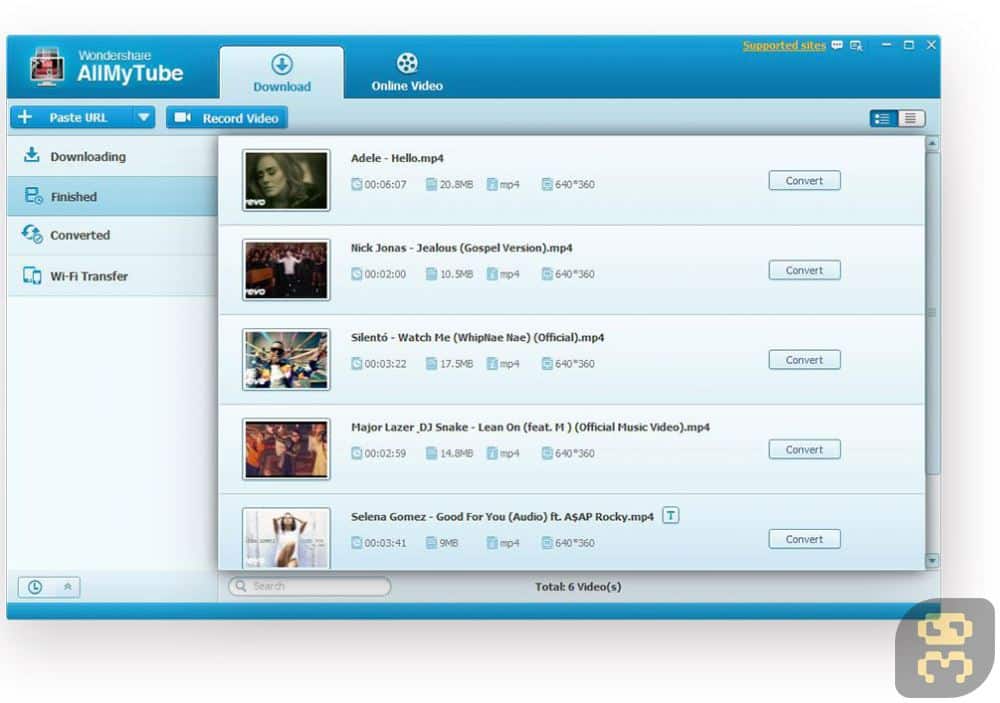Select the Finished section
The height and width of the screenshot is (703, 1000).
[x=112, y=196]
